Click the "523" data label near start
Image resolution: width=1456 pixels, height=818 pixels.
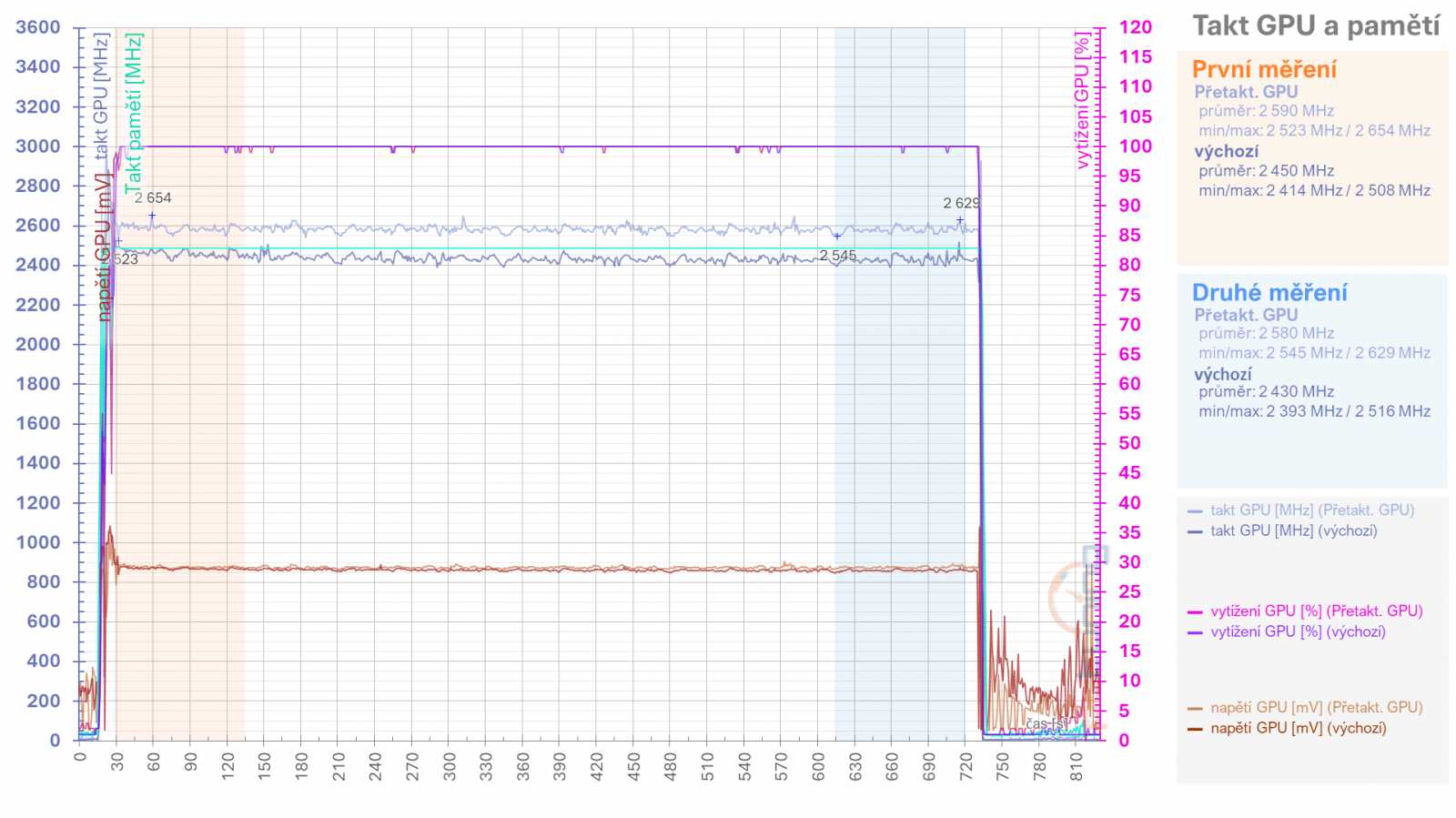(126, 259)
